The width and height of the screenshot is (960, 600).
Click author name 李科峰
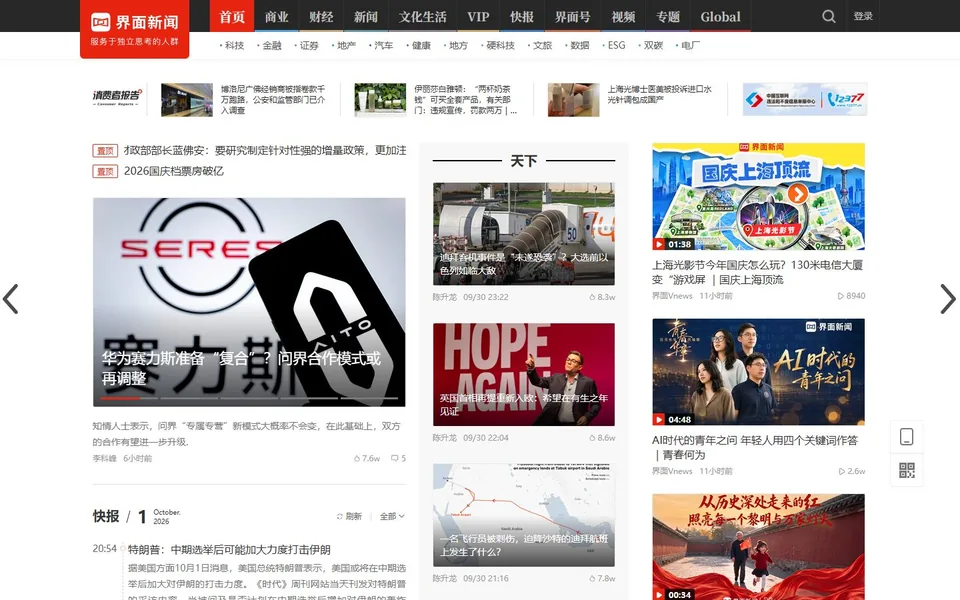click(104, 458)
